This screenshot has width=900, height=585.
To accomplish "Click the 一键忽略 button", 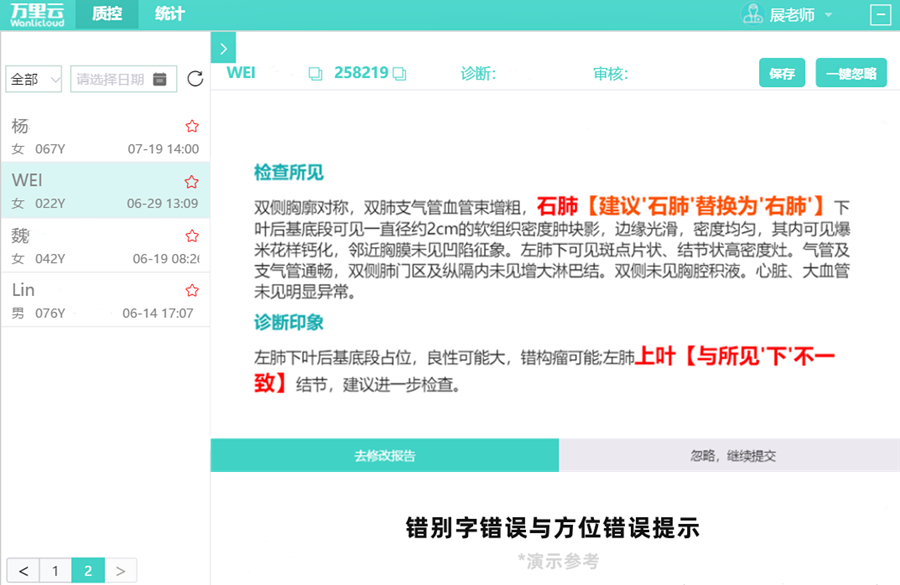I will [x=851, y=73].
